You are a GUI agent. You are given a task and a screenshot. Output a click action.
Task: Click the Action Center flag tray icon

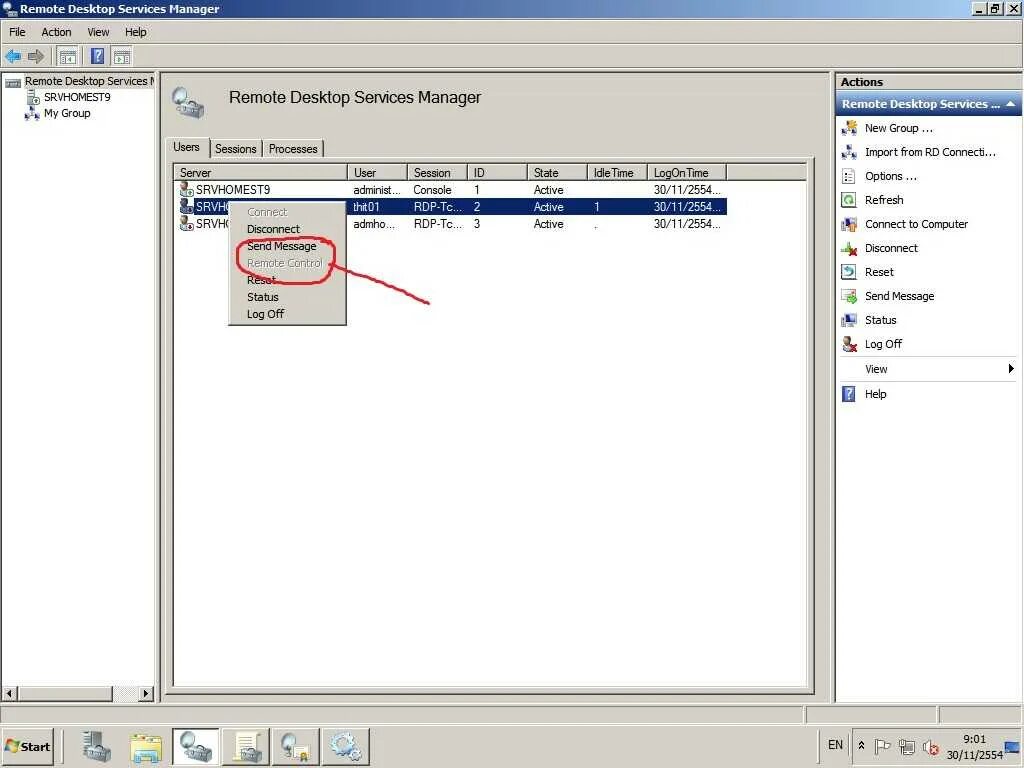pyautogui.click(x=882, y=746)
